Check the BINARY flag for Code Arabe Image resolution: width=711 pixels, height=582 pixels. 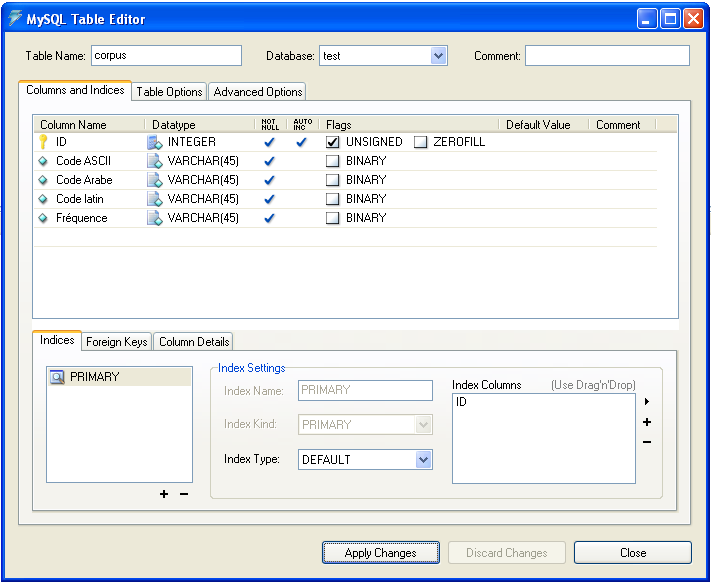[x=333, y=180]
